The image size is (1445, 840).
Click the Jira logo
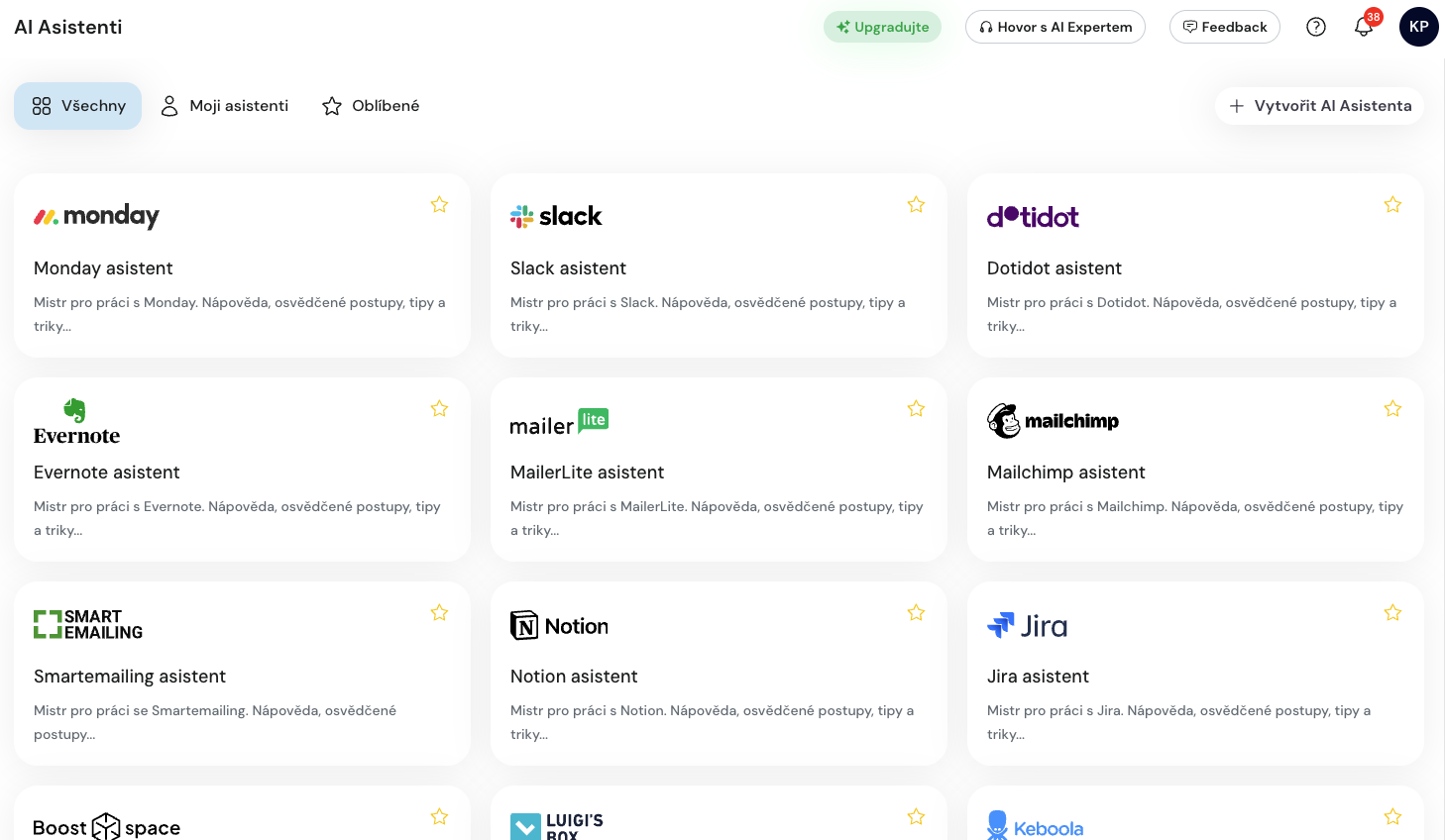(1027, 626)
